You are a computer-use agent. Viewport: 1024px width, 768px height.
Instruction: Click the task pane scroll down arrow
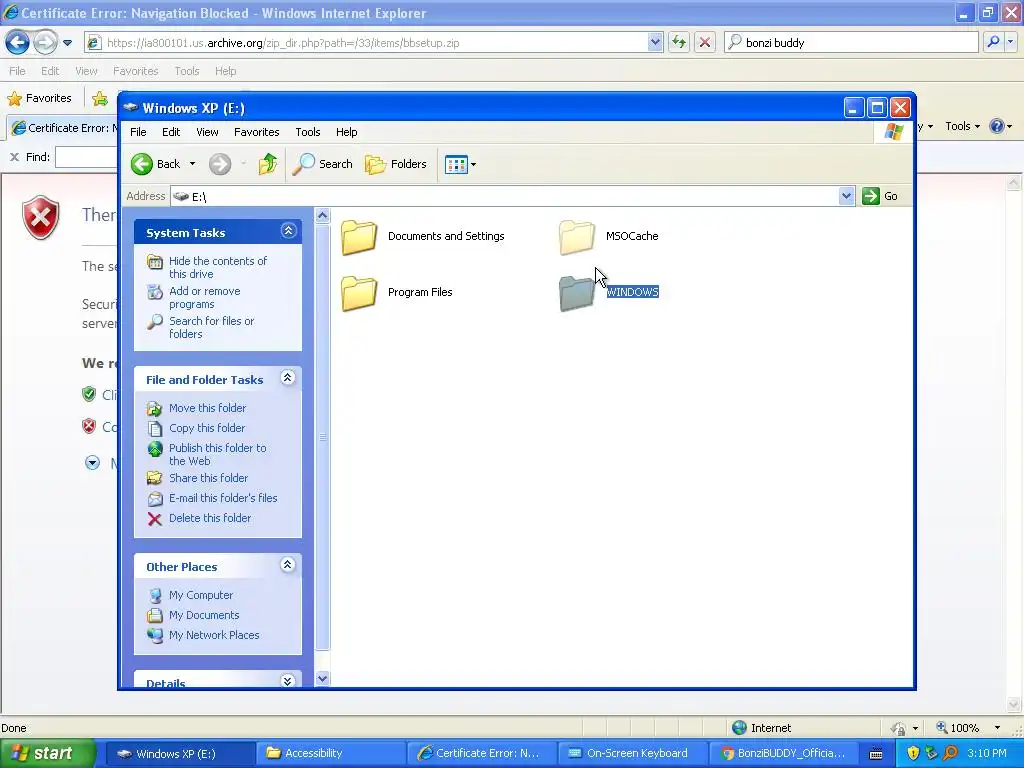pos(322,679)
